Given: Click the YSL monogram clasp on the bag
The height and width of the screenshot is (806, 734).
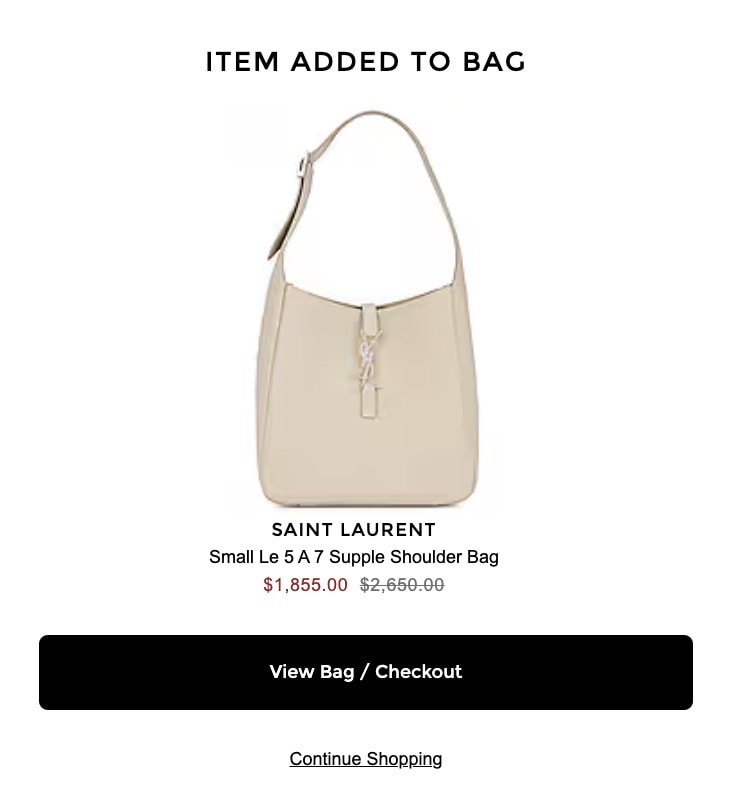Looking at the screenshot, I should click(370, 360).
